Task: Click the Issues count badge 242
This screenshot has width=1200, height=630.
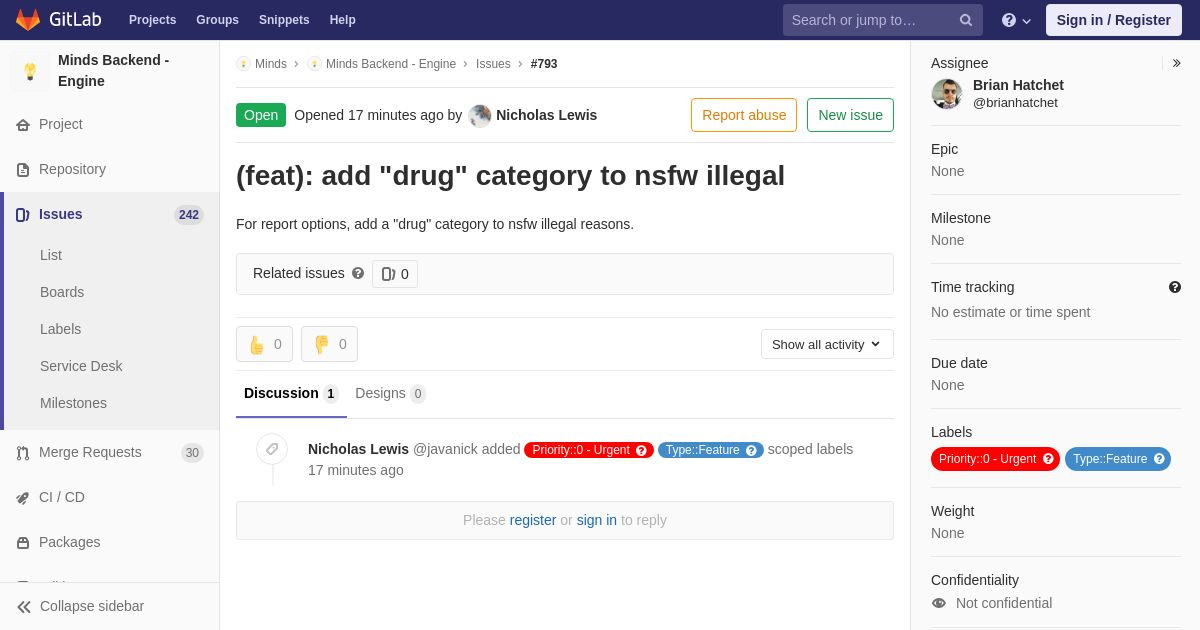Action: (189, 215)
